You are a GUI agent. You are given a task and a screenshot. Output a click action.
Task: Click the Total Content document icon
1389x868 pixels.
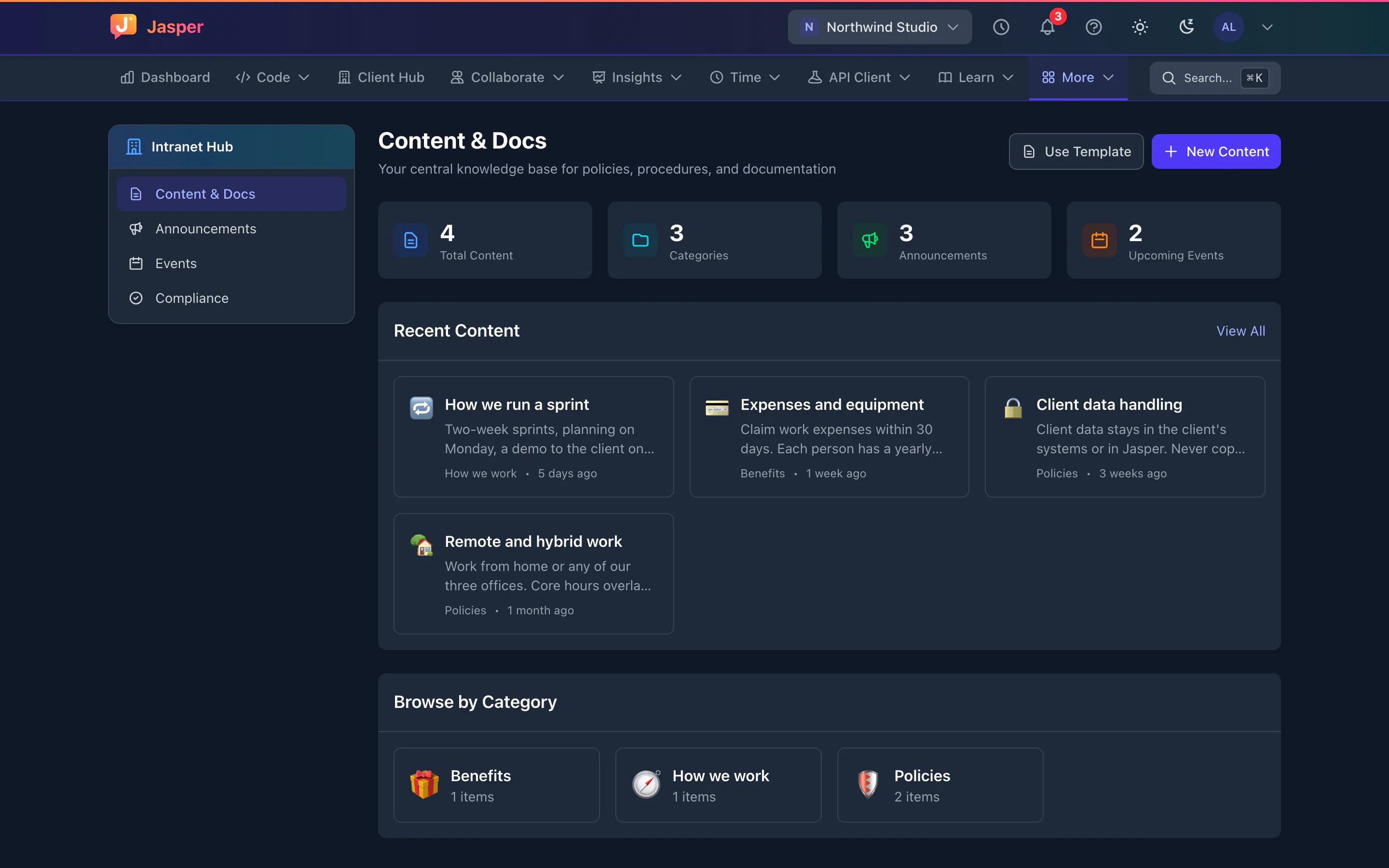411,240
